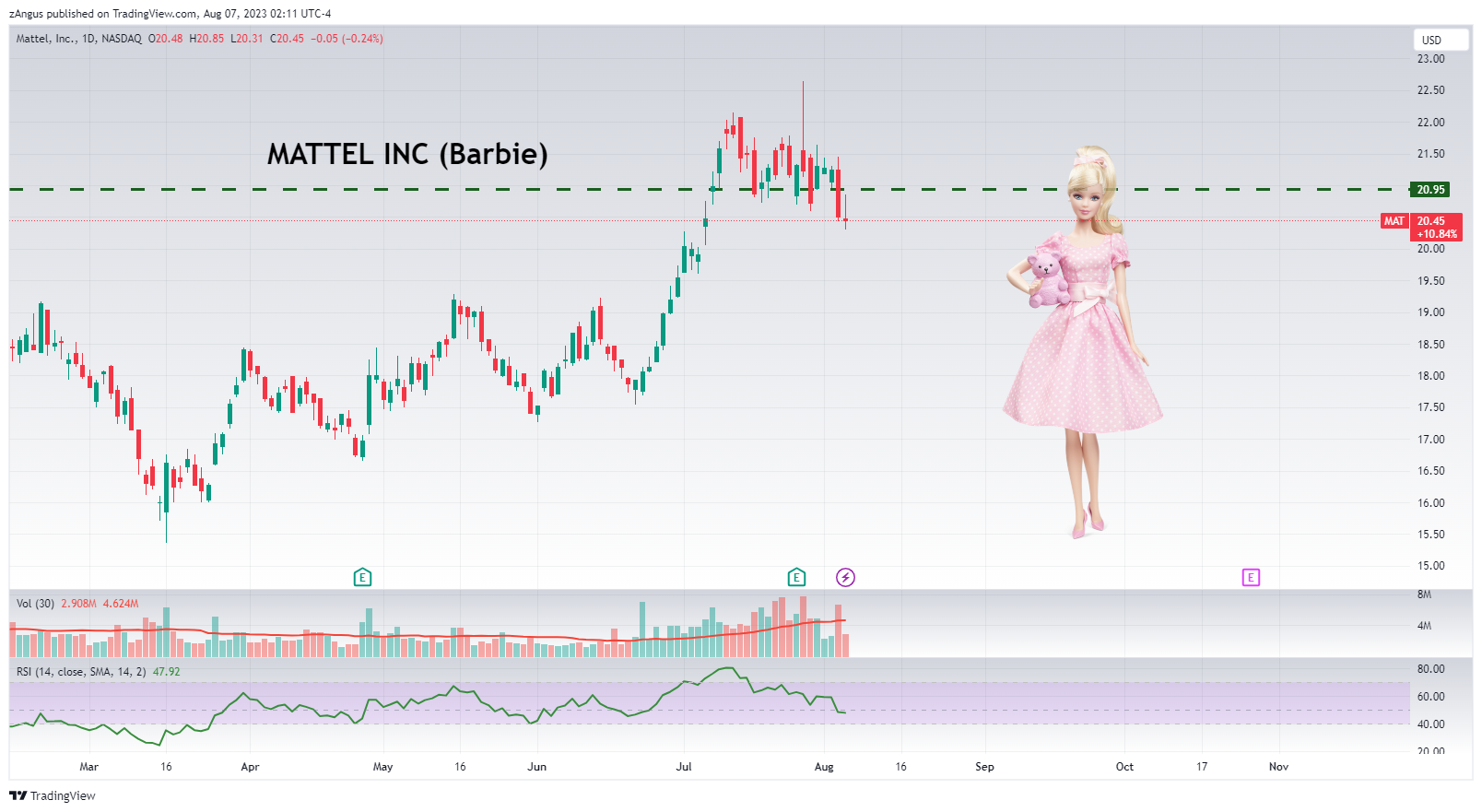Click the late-July earnings 'E' marker
This screenshot has height=812, width=1482.
pos(796,578)
